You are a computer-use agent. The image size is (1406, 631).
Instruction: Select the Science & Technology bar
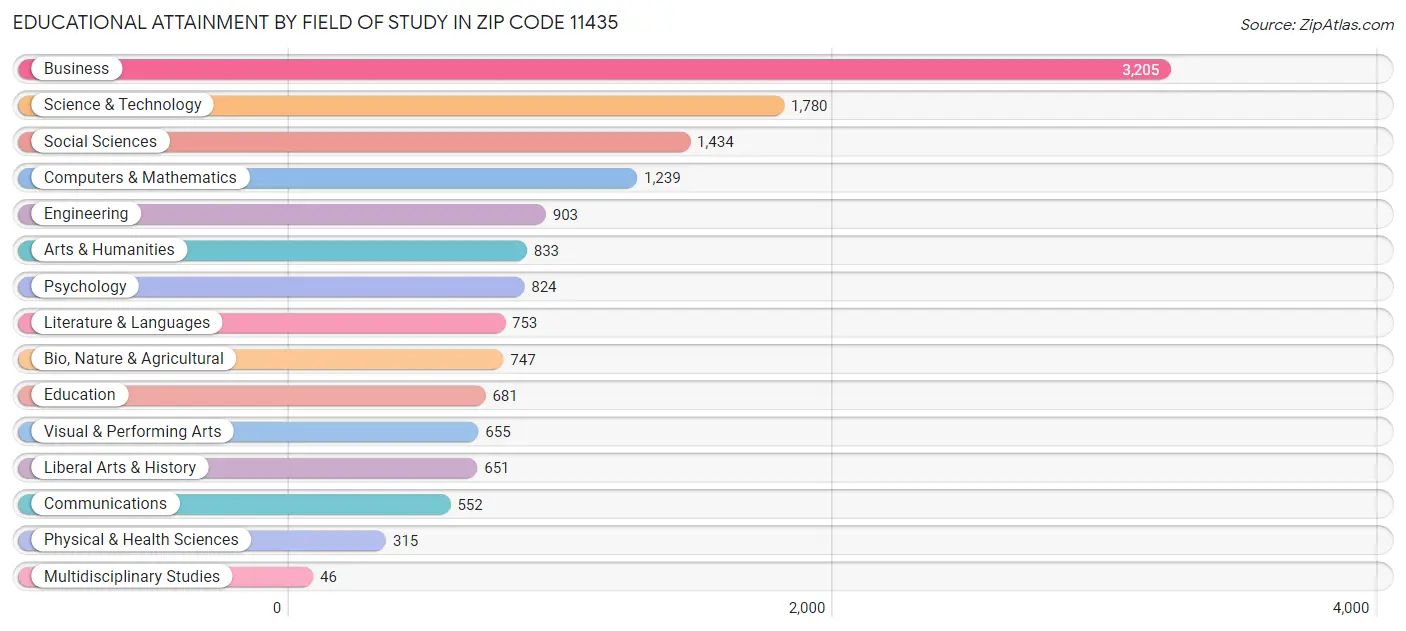[500, 105]
